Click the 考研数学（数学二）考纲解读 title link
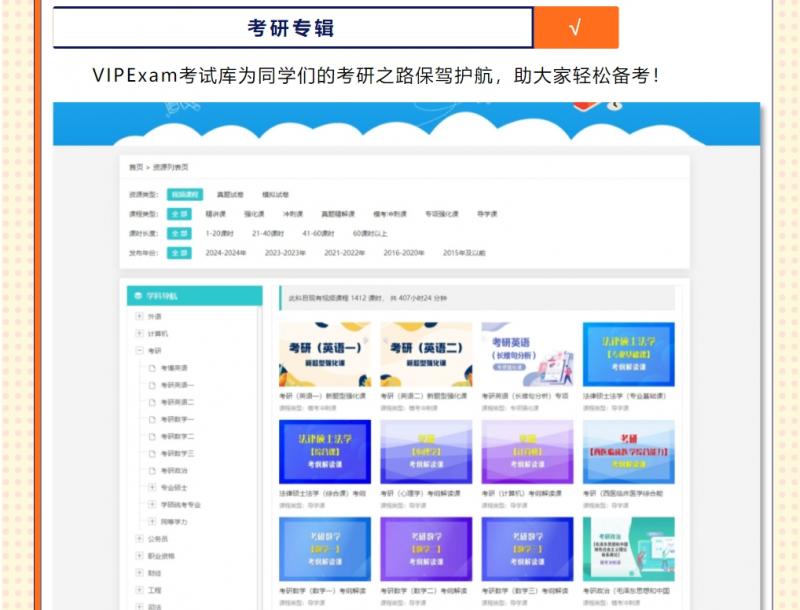 423,591
